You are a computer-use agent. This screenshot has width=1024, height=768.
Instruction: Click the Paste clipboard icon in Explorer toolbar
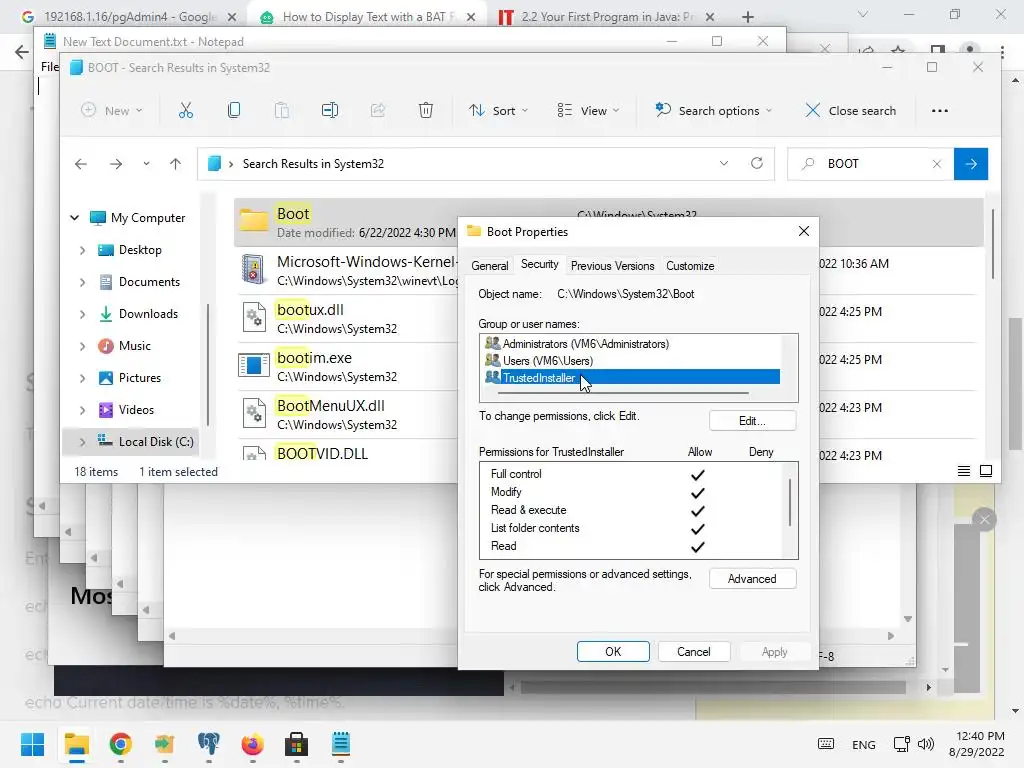coord(281,110)
